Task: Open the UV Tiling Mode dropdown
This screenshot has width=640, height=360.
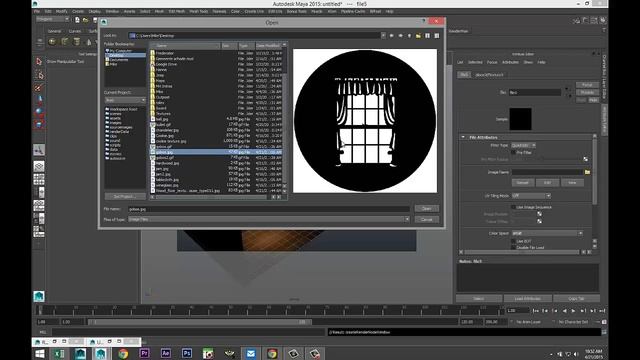Action: [x=531, y=196]
